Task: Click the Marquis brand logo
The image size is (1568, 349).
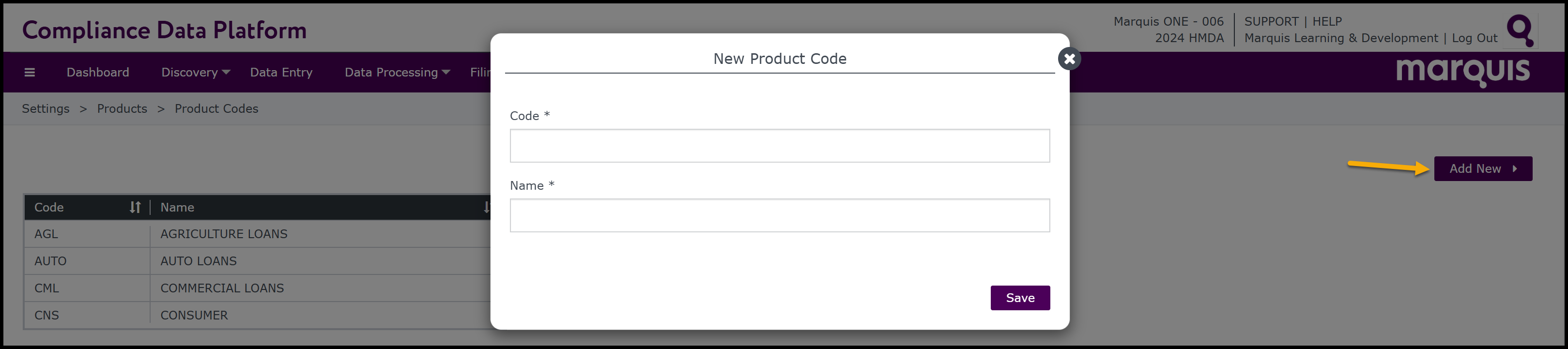Action: coord(1462,72)
